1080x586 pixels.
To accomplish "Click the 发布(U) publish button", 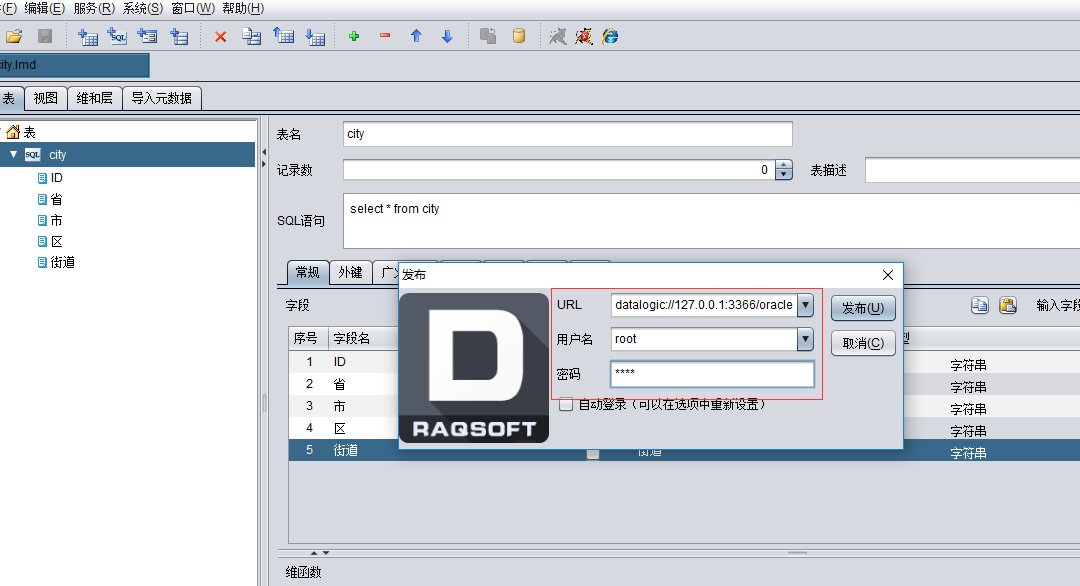I will [x=863, y=308].
